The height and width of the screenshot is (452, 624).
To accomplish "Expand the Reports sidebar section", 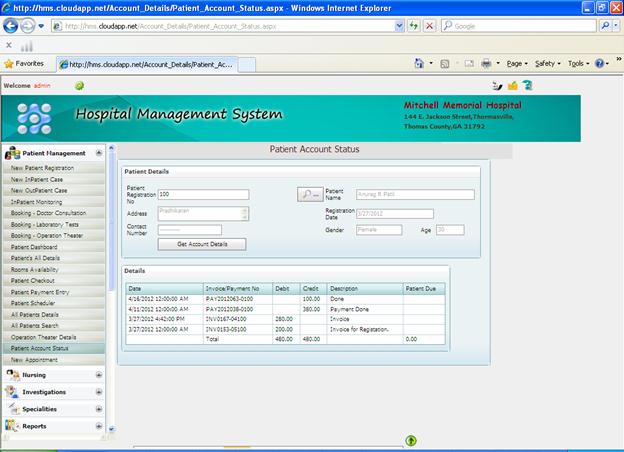I will coord(98,426).
